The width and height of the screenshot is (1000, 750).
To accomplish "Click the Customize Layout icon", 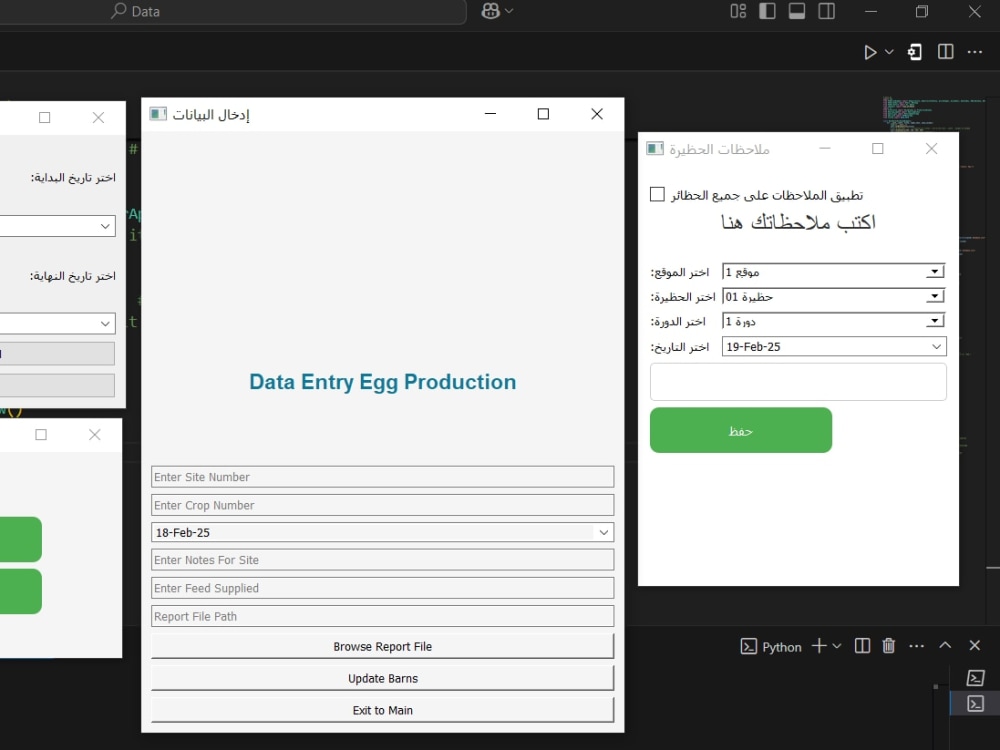I will [x=738, y=11].
